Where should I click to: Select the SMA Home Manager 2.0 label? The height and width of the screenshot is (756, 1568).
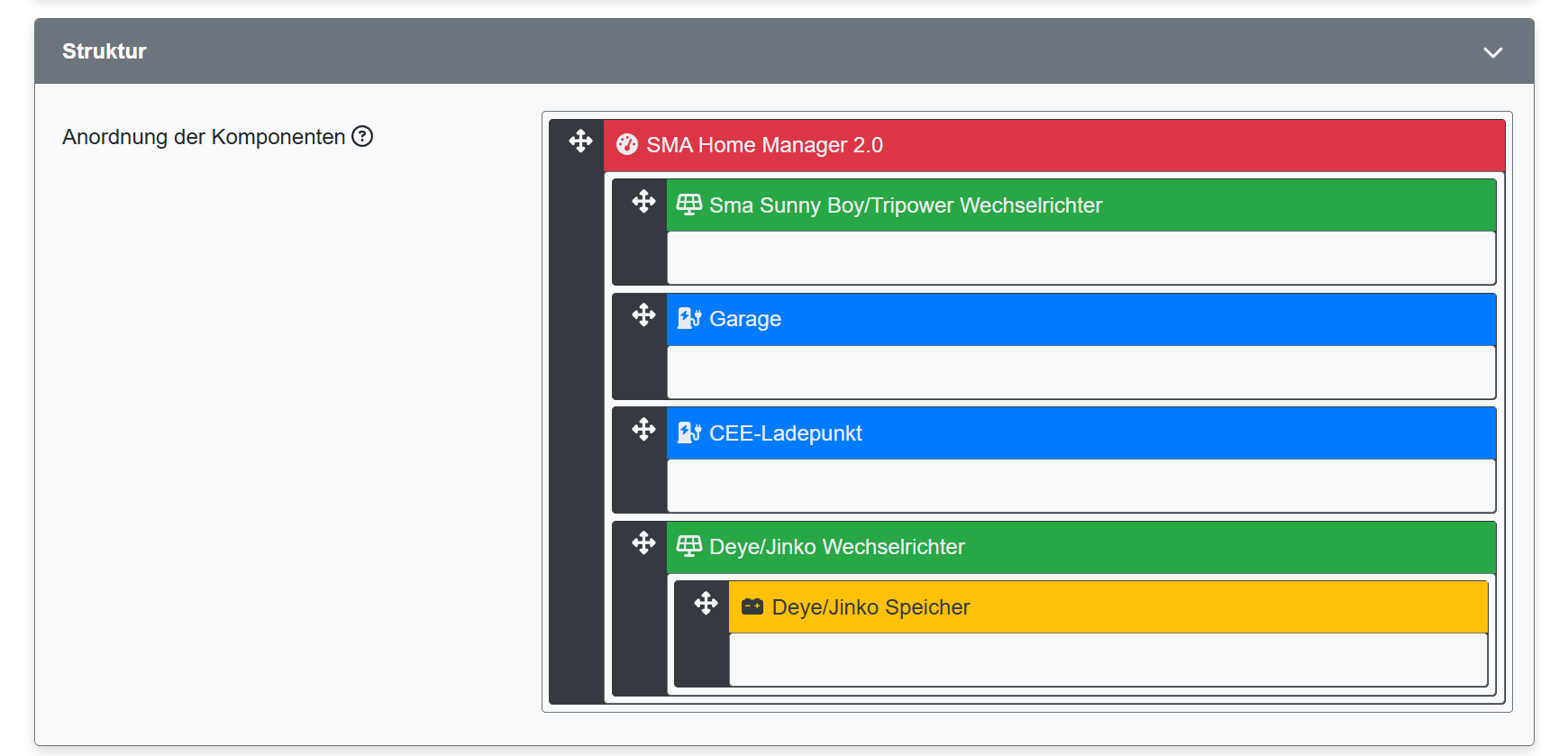[x=765, y=145]
